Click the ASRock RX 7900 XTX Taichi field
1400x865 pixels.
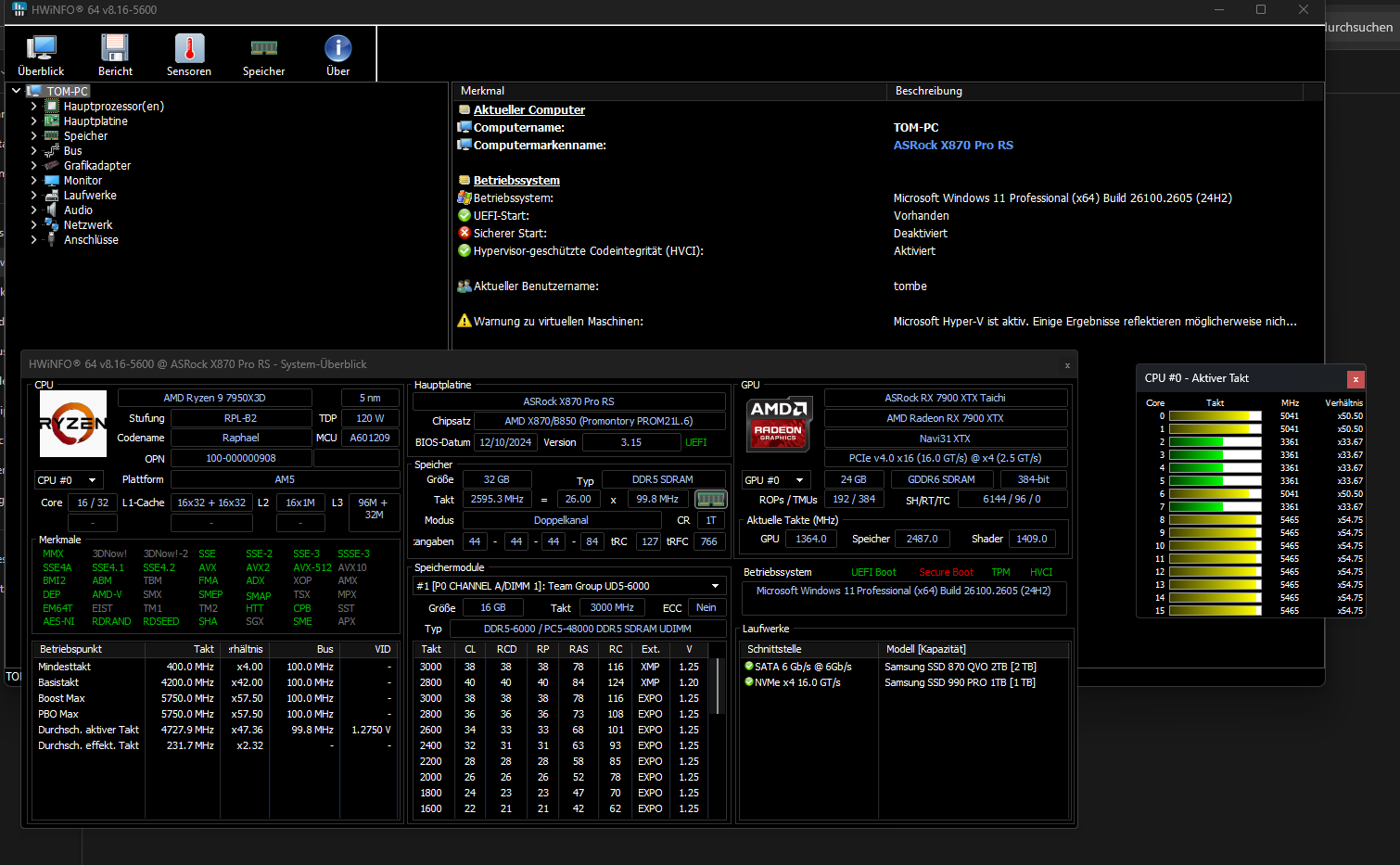945,398
